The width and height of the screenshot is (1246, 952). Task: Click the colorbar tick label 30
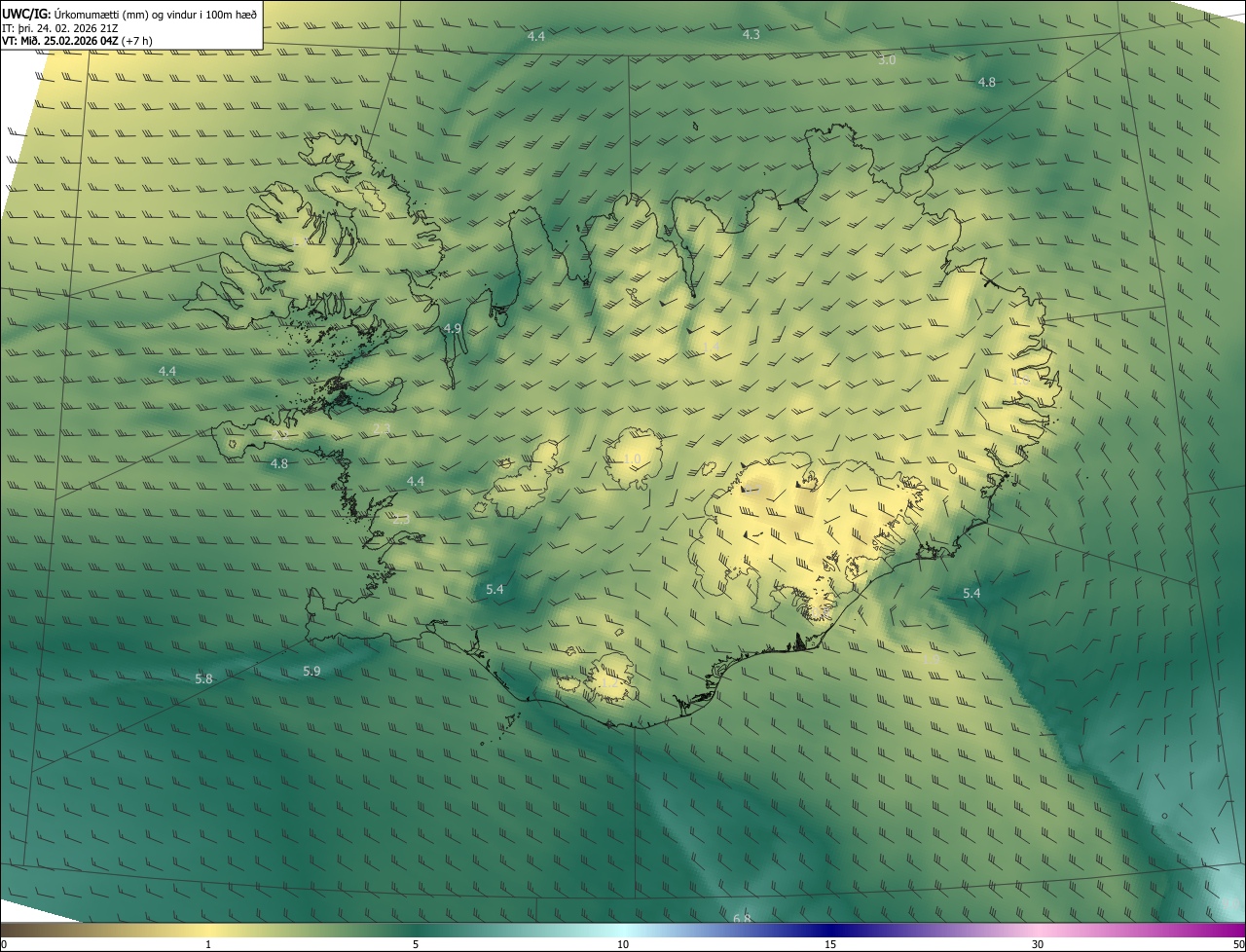pos(1038,944)
